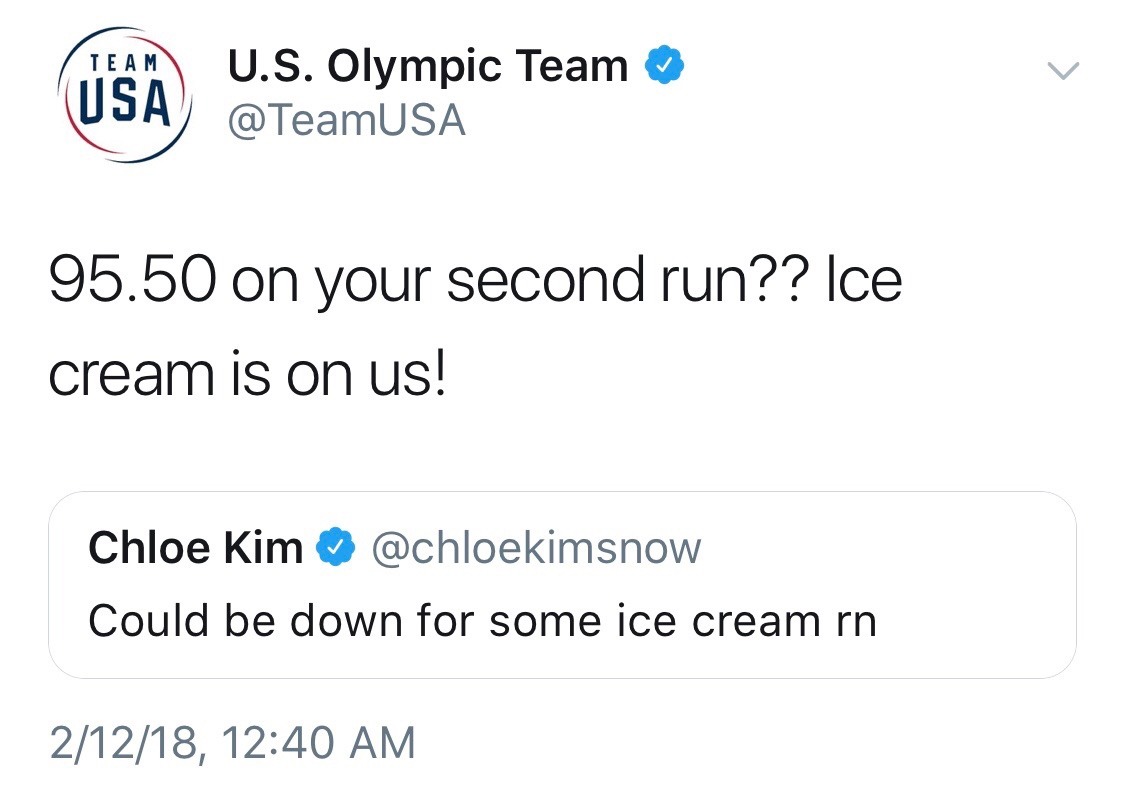Click the verified badge beside U.S. Olympic Team
Viewport: 1121px width, 791px height.
[x=664, y=66]
